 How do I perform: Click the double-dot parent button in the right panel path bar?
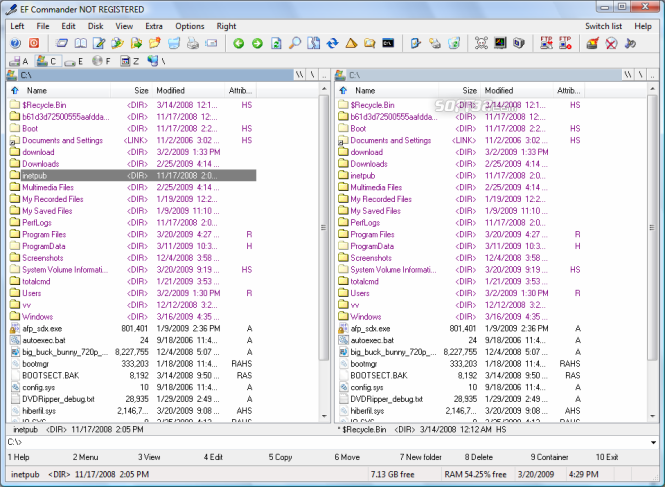(x=652, y=75)
